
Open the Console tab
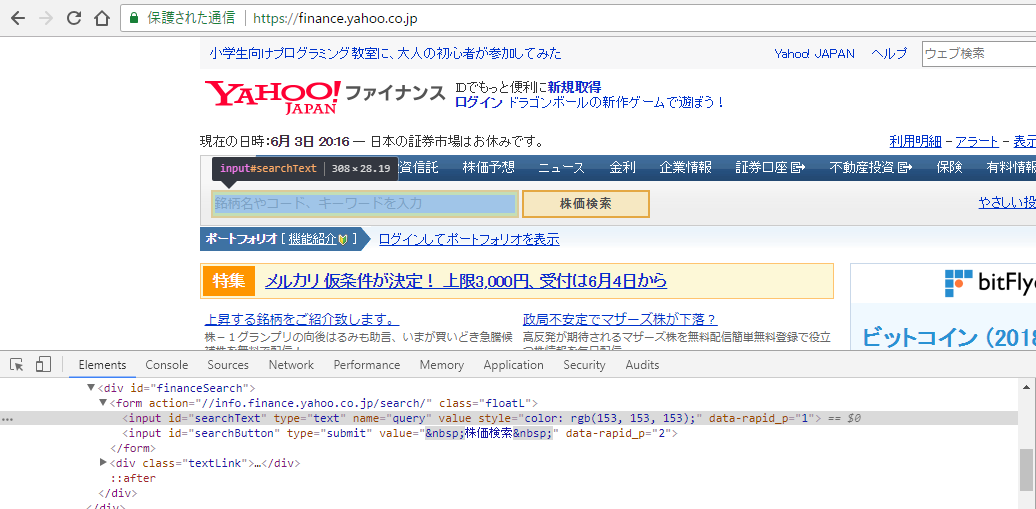coord(166,365)
